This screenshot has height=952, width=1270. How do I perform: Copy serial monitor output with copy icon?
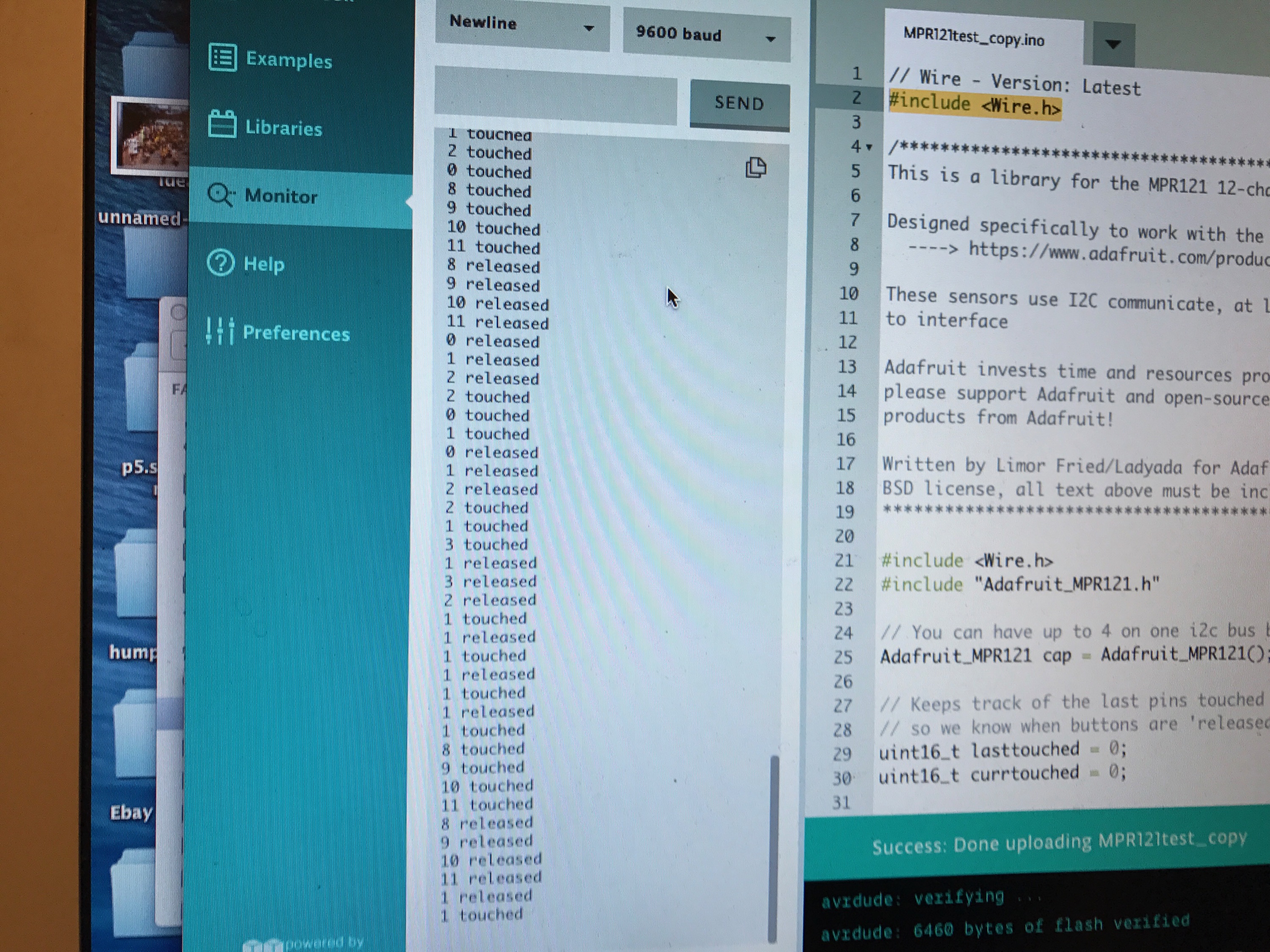point(756,168)
